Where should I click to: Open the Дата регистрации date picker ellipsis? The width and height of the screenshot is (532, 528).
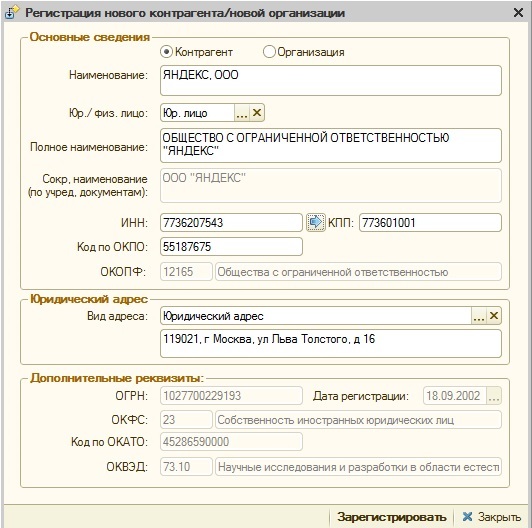coord(494,396)
